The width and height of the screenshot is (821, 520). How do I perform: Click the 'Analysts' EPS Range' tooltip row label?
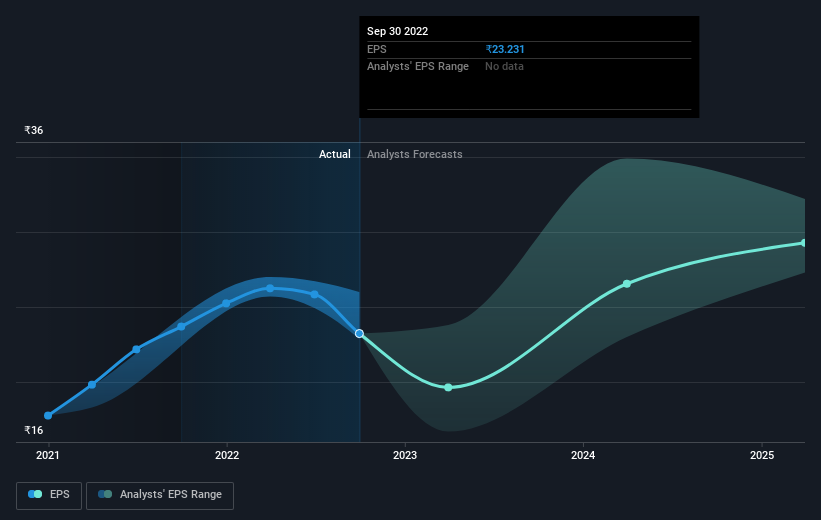point(418,67)
